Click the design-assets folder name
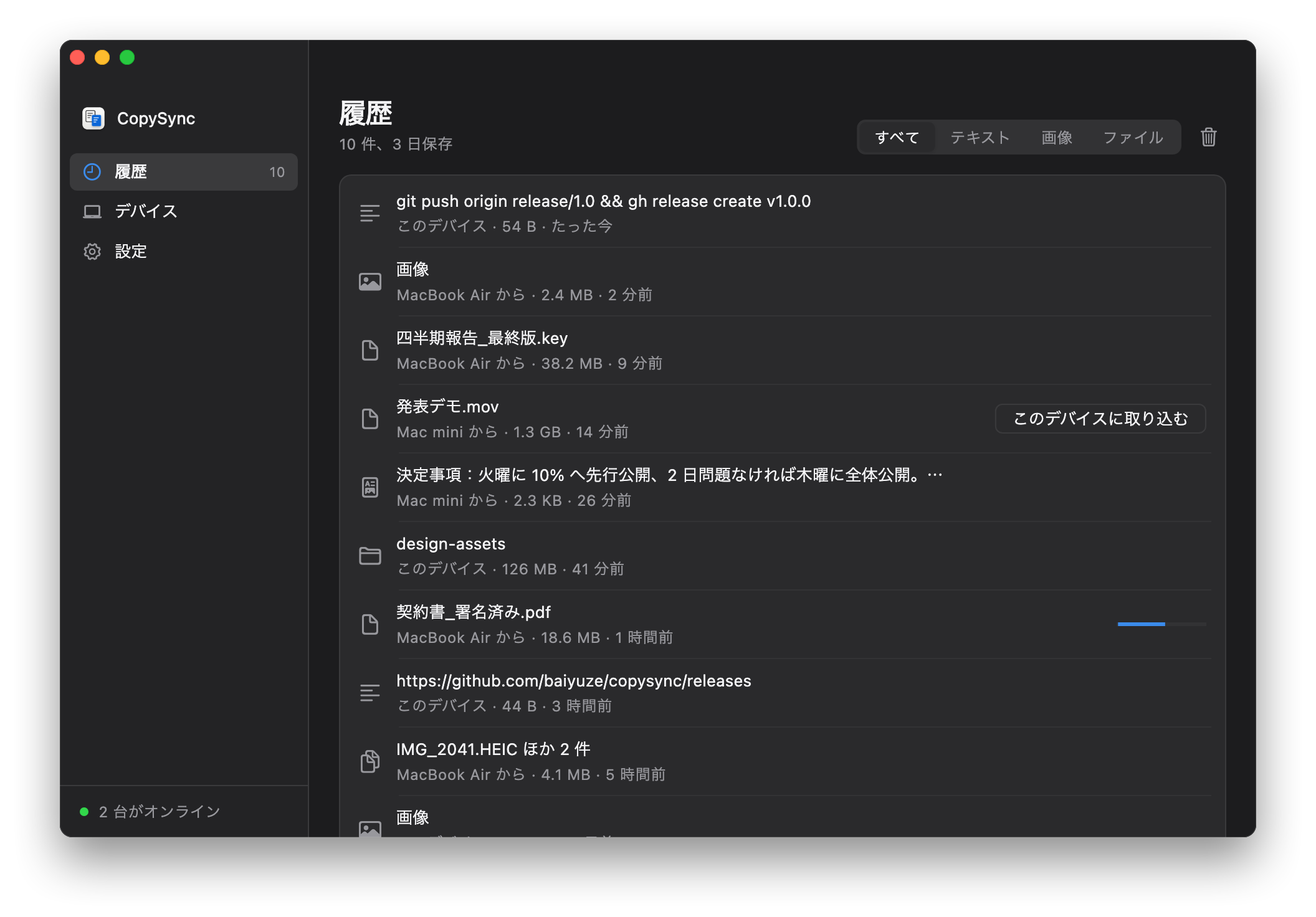The width and height of the screenshot is (1316, 917). coord(451,544)
